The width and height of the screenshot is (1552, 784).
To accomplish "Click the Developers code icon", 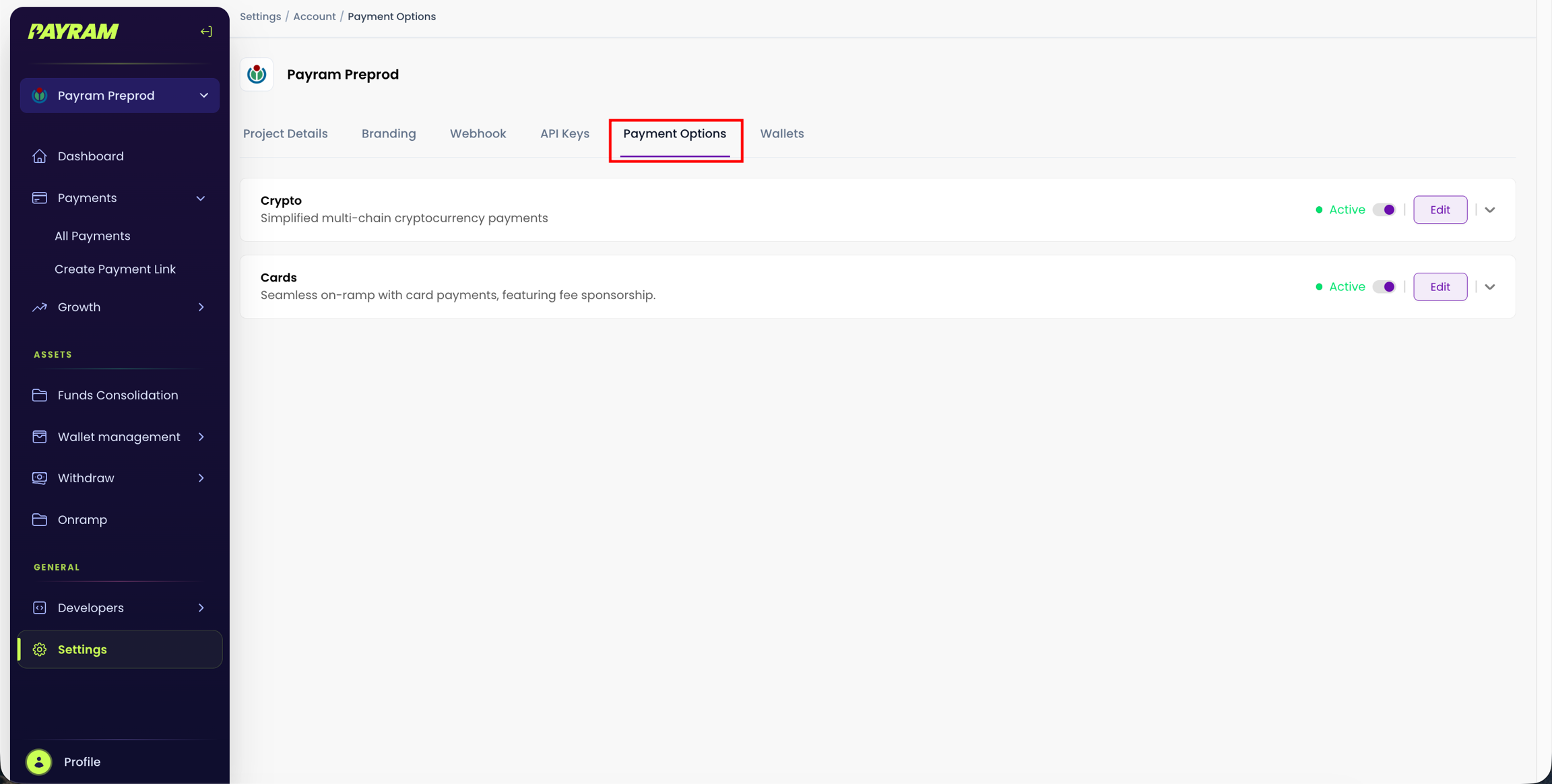I will point(40,608).
